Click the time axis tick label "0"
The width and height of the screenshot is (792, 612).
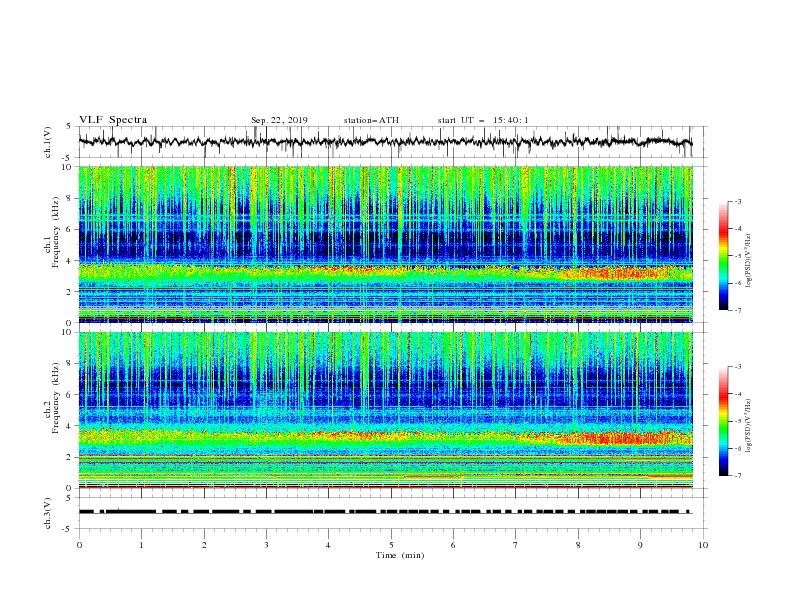pyautogui.click(x=79, y=545)
